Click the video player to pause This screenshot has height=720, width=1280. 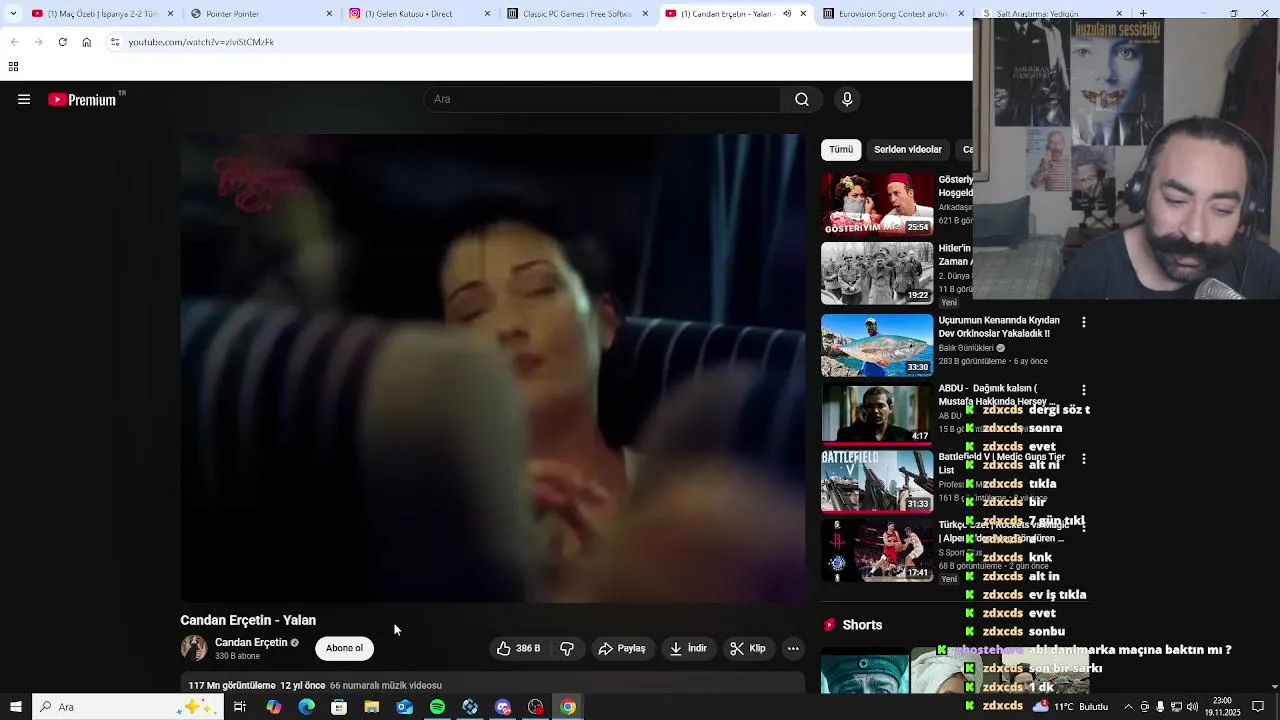click(x=492, y=368)
